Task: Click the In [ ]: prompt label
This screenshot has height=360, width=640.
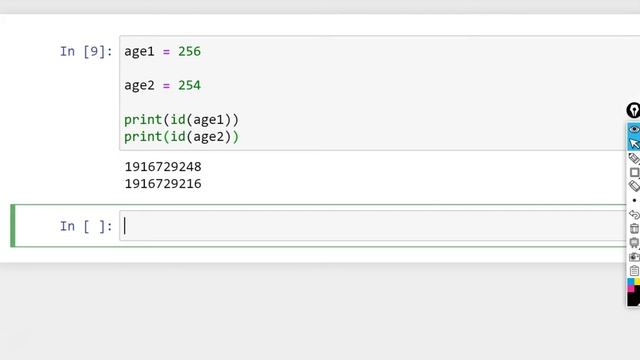Action: pos(86,226)
